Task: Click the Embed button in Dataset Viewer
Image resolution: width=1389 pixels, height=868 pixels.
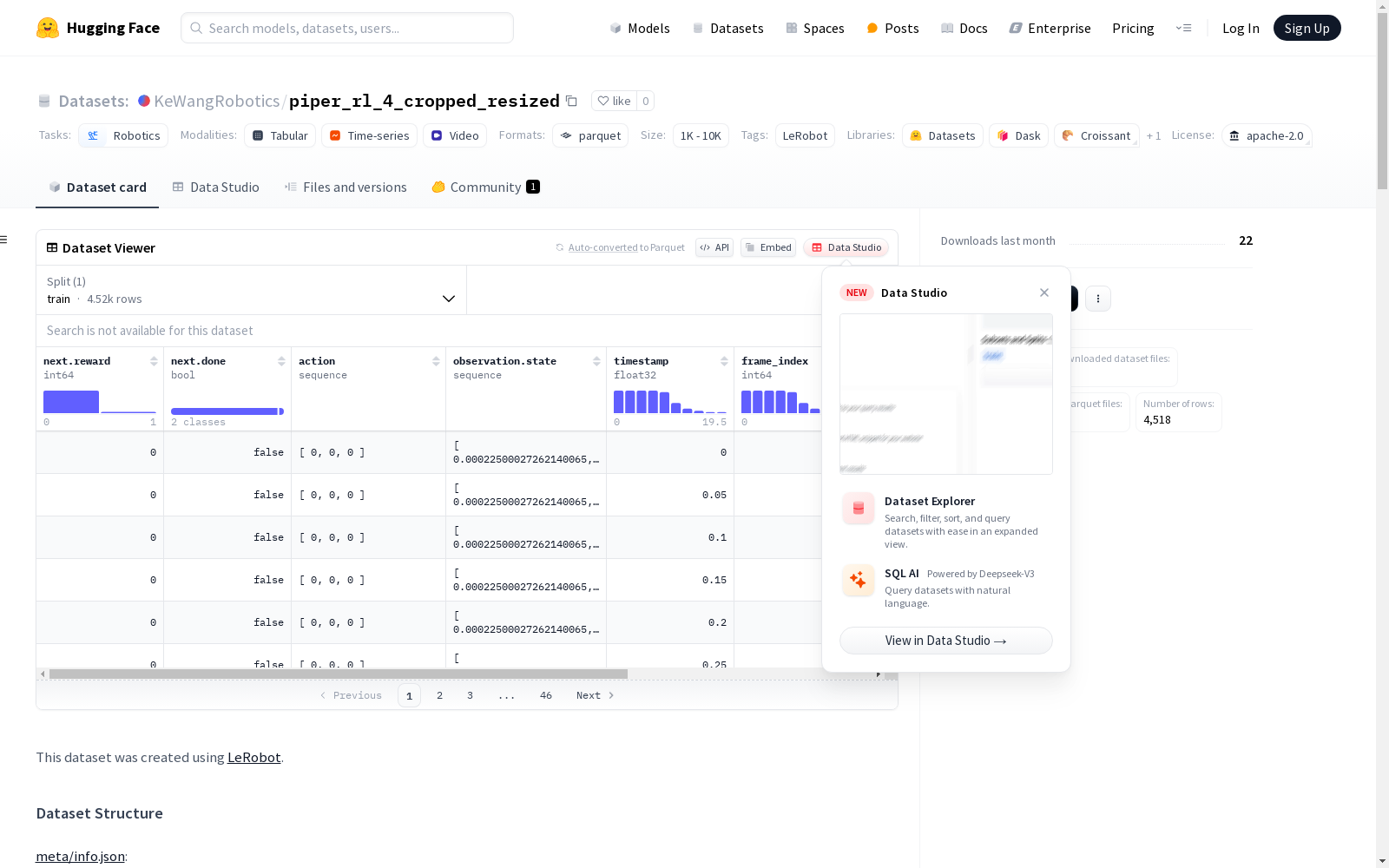Action: point(768,247)
